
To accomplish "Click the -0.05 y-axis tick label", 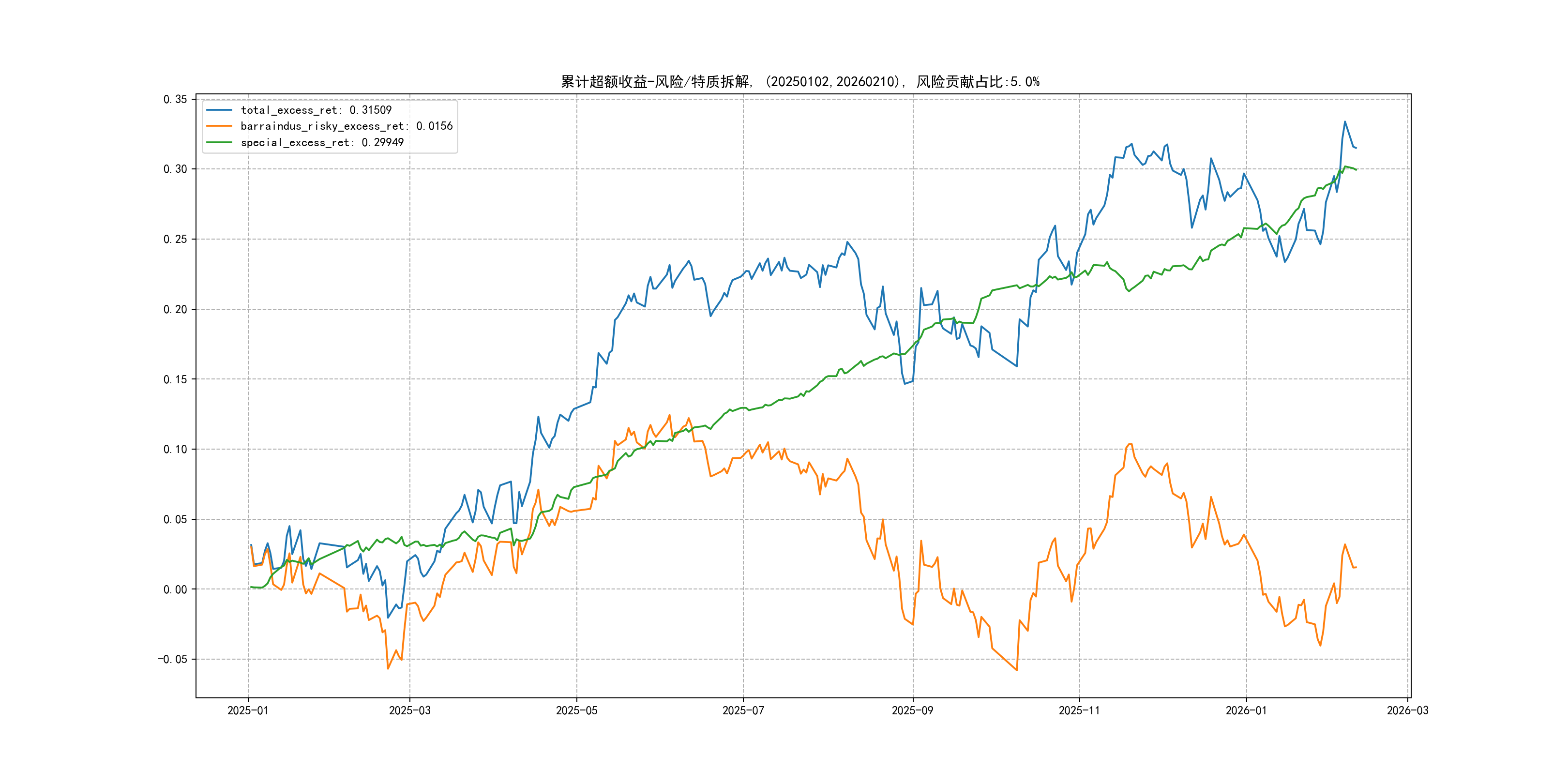I will 173,659.
